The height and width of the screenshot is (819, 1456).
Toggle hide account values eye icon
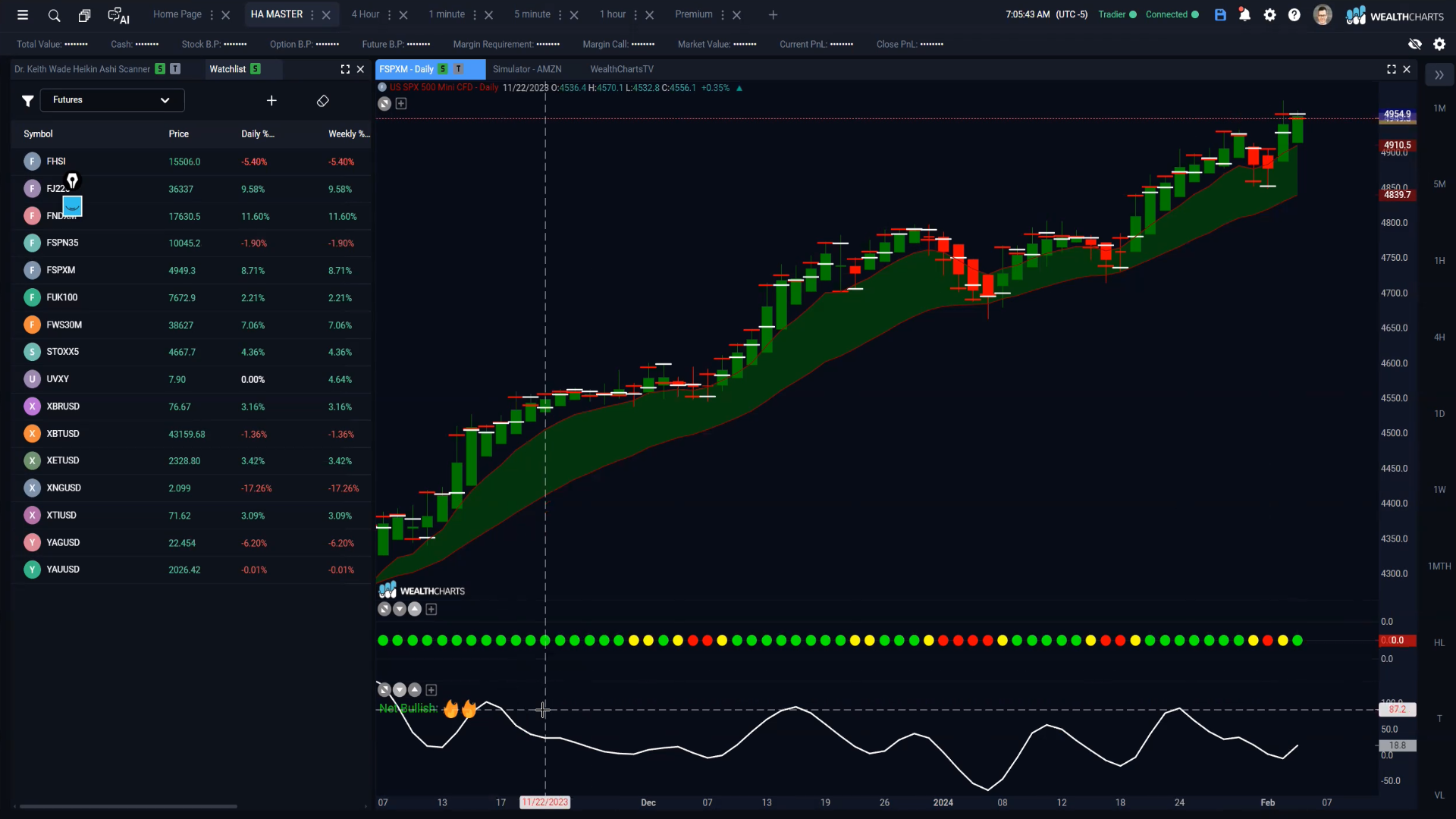coord(1415,44)
